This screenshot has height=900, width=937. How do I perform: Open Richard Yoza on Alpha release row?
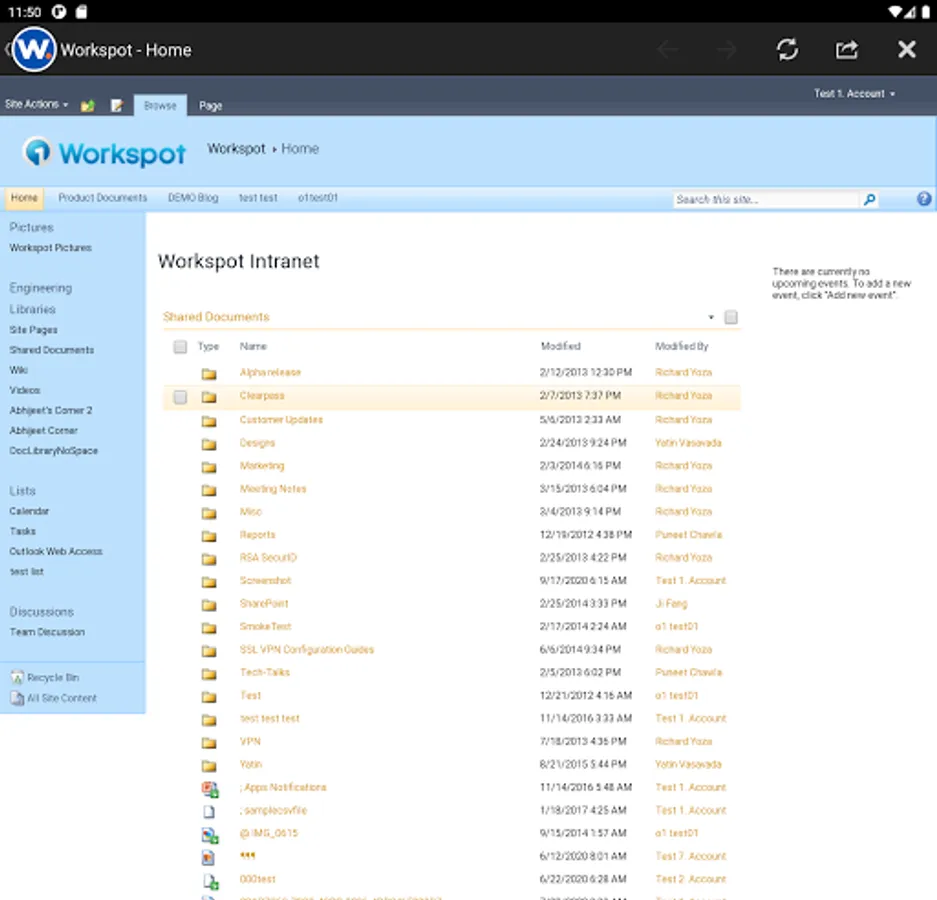point(684,372)
